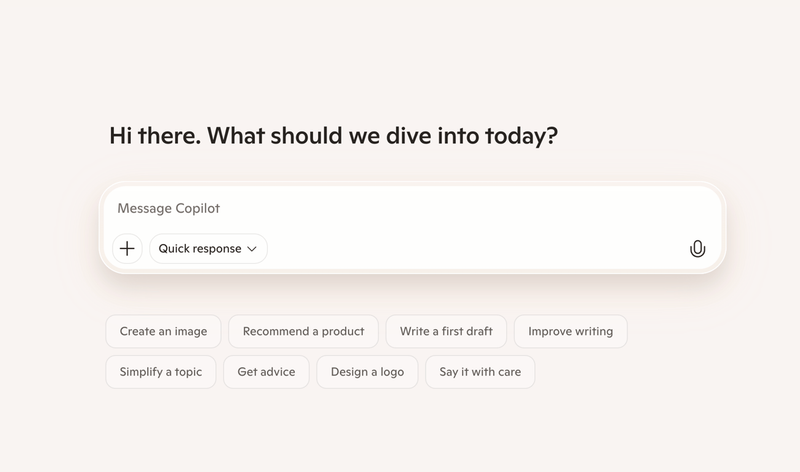The height and width of the screenshot is (472, 800).
Task: Start voice input with microphone icon
Action: pyautogui.click(x=697, y=249)
